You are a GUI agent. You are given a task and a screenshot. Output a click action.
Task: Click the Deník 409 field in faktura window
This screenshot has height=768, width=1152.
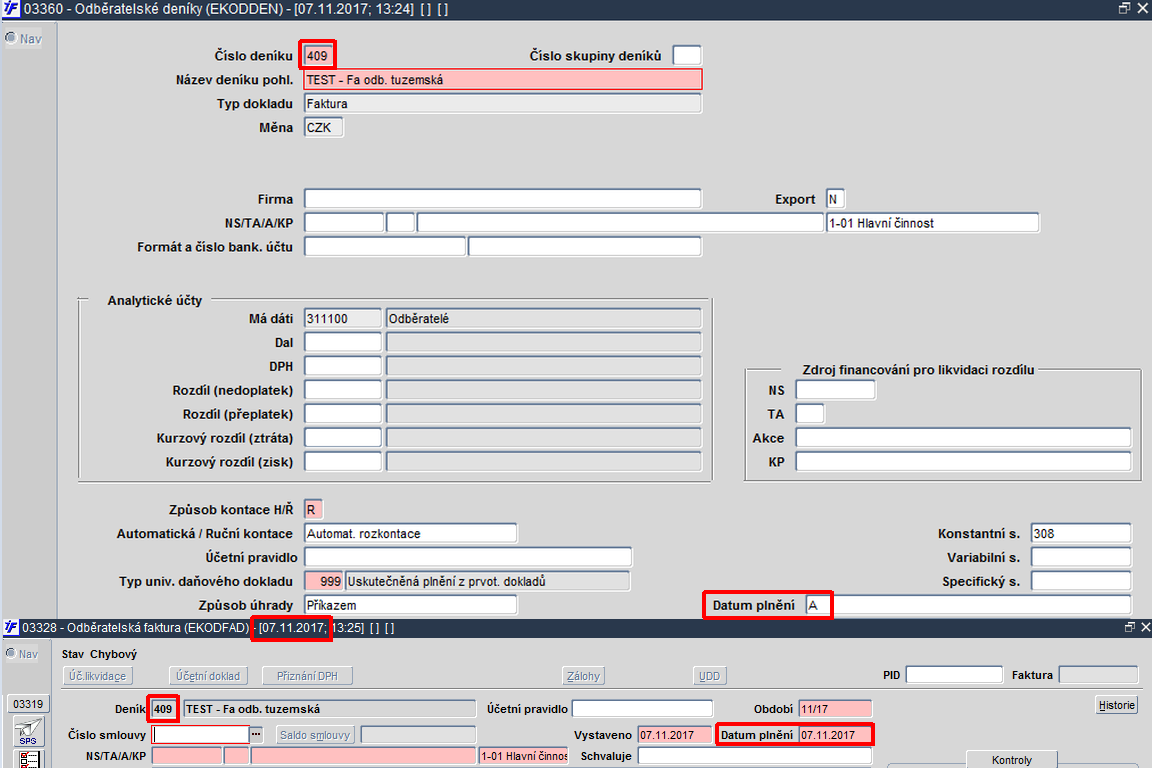[163, 709]
